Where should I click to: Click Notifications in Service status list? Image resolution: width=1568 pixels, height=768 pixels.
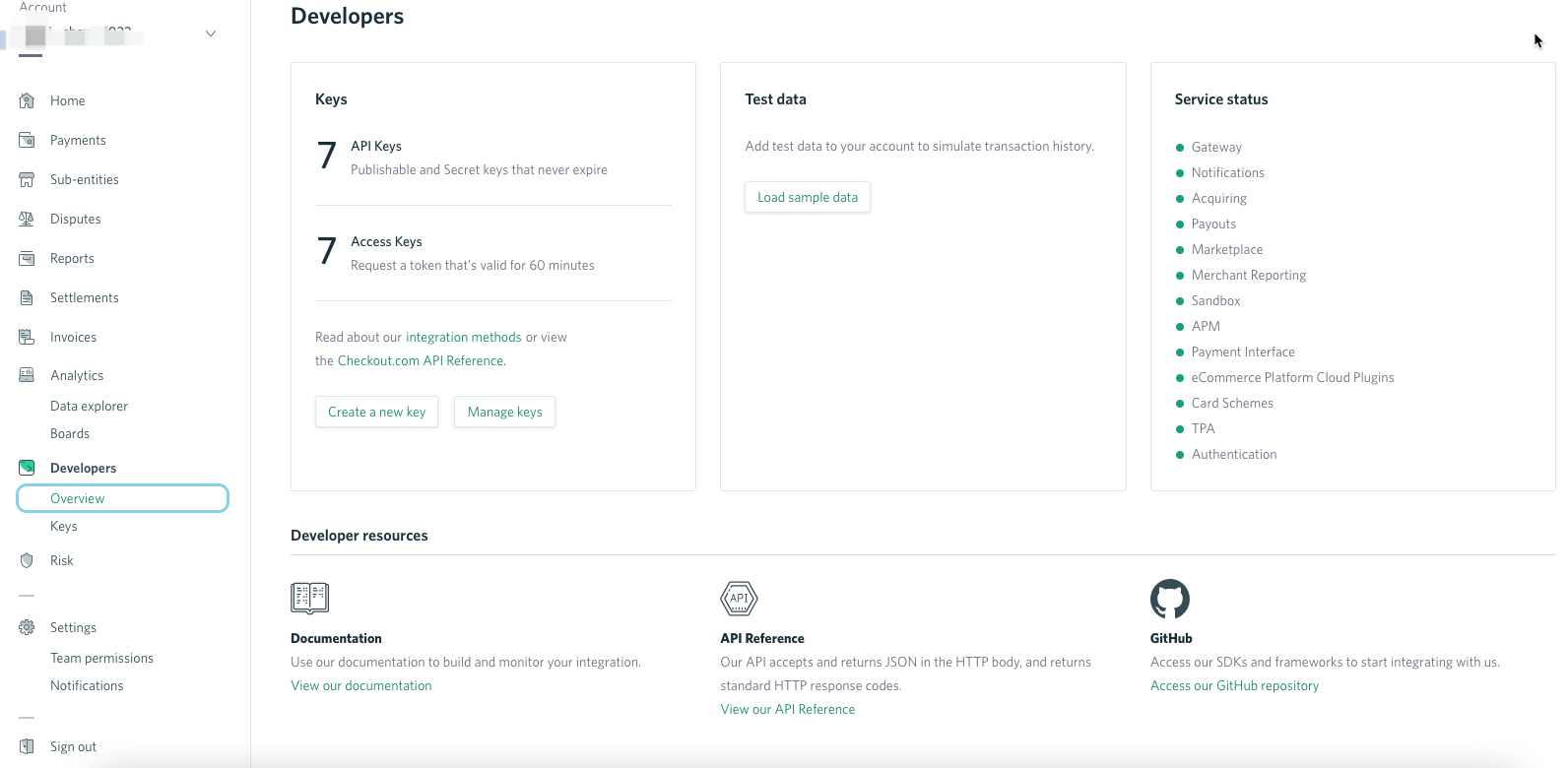pyautogui.click(x=1228, y=172)
